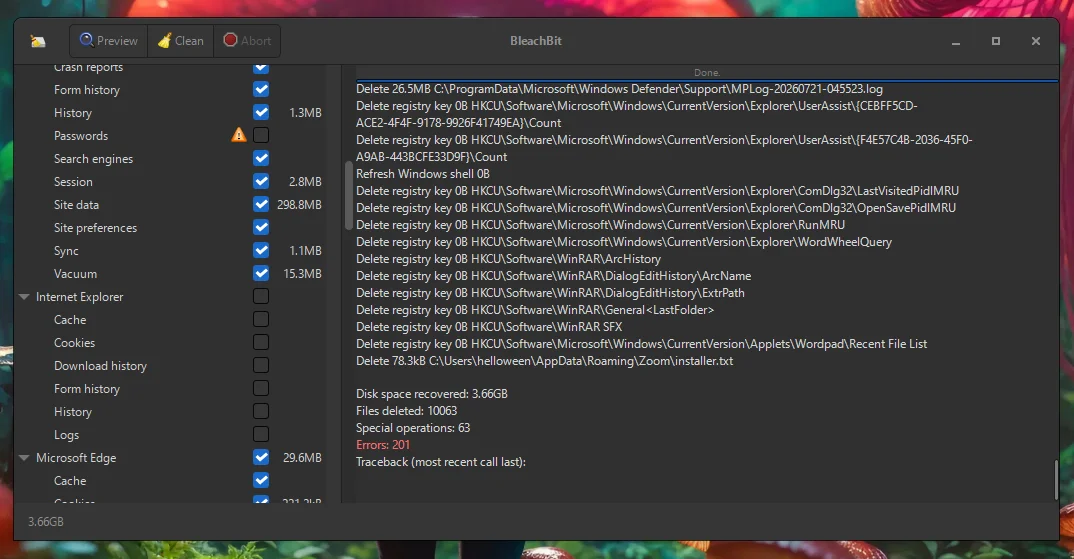1074x559 pixels.
Task: Select the Download history item
Action: pyautogui.click(x=100, y=366)
